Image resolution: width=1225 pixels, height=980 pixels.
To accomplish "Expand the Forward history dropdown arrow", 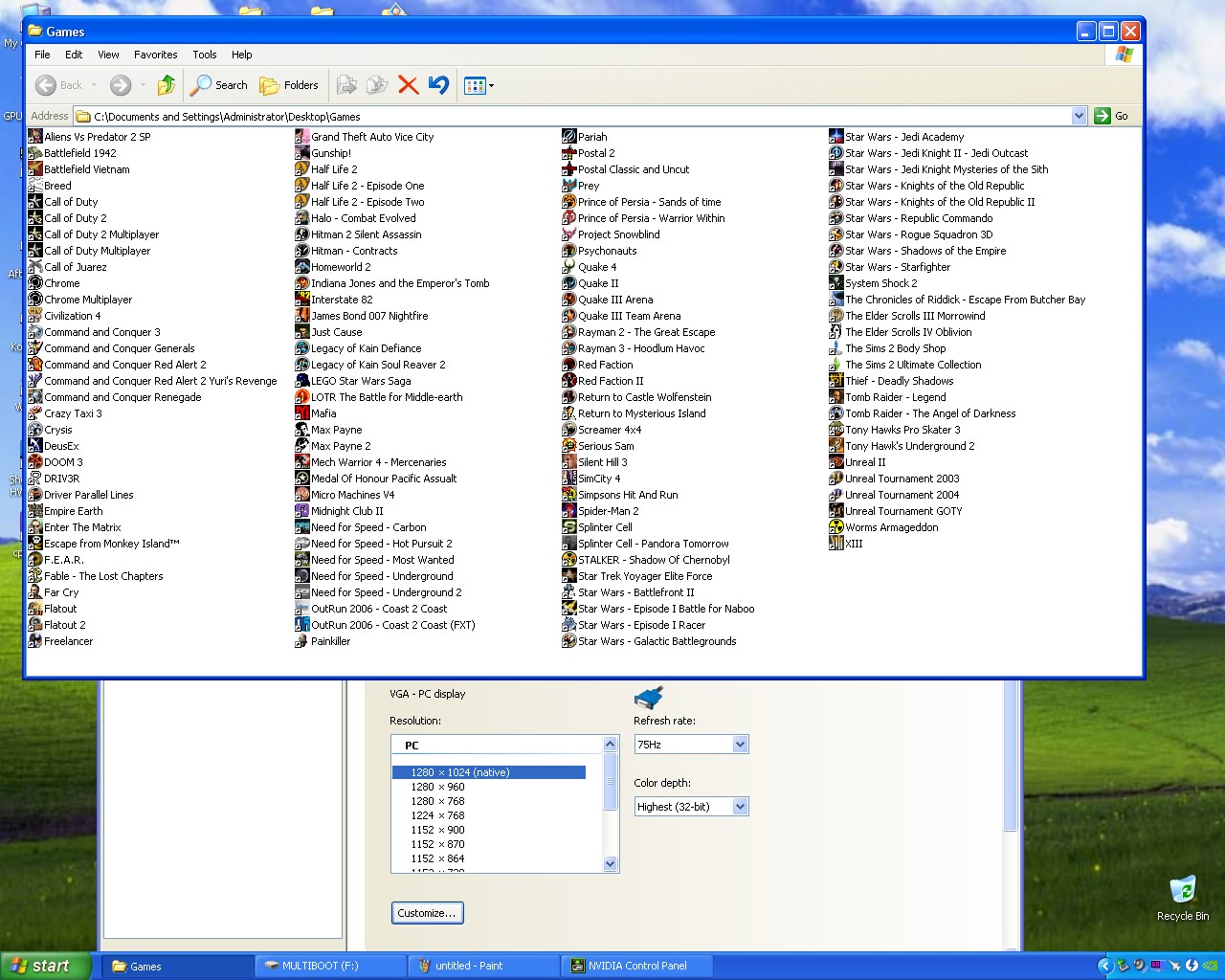I will coord(143,85).
